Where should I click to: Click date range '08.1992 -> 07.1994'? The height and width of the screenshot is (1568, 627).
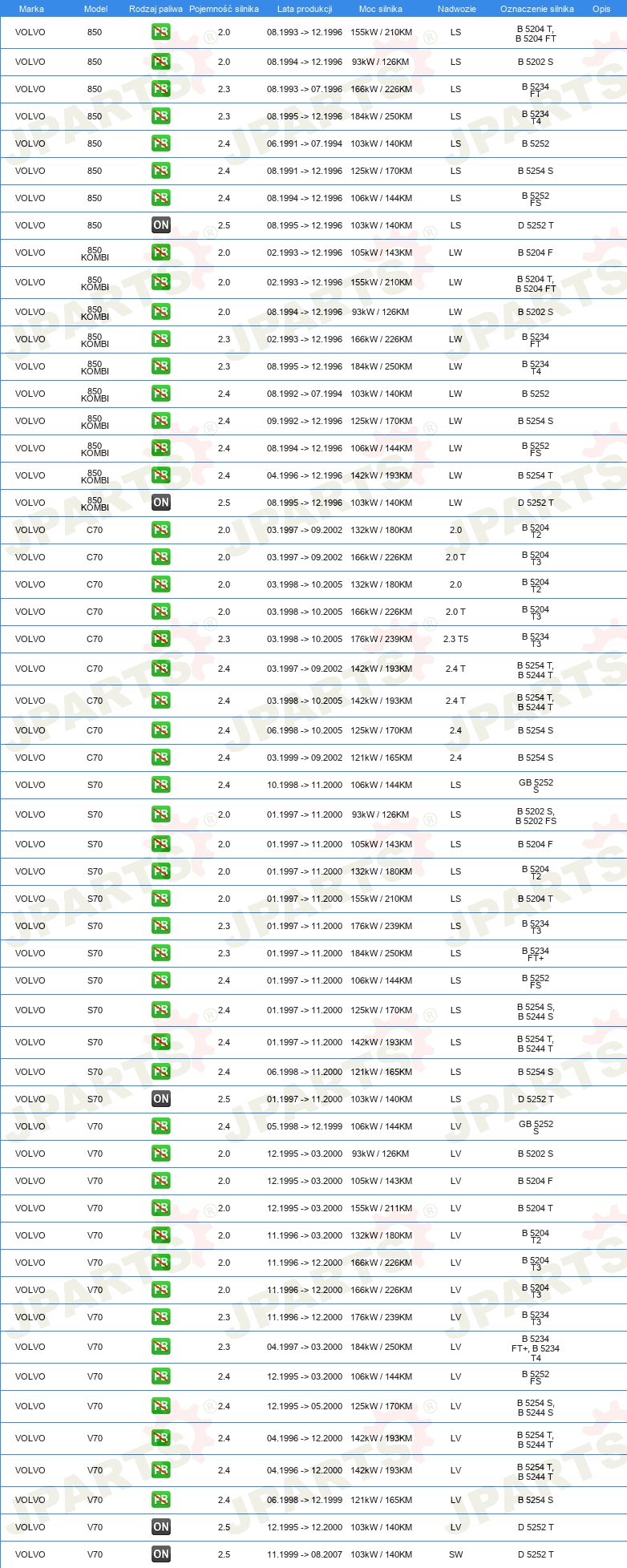305,394
